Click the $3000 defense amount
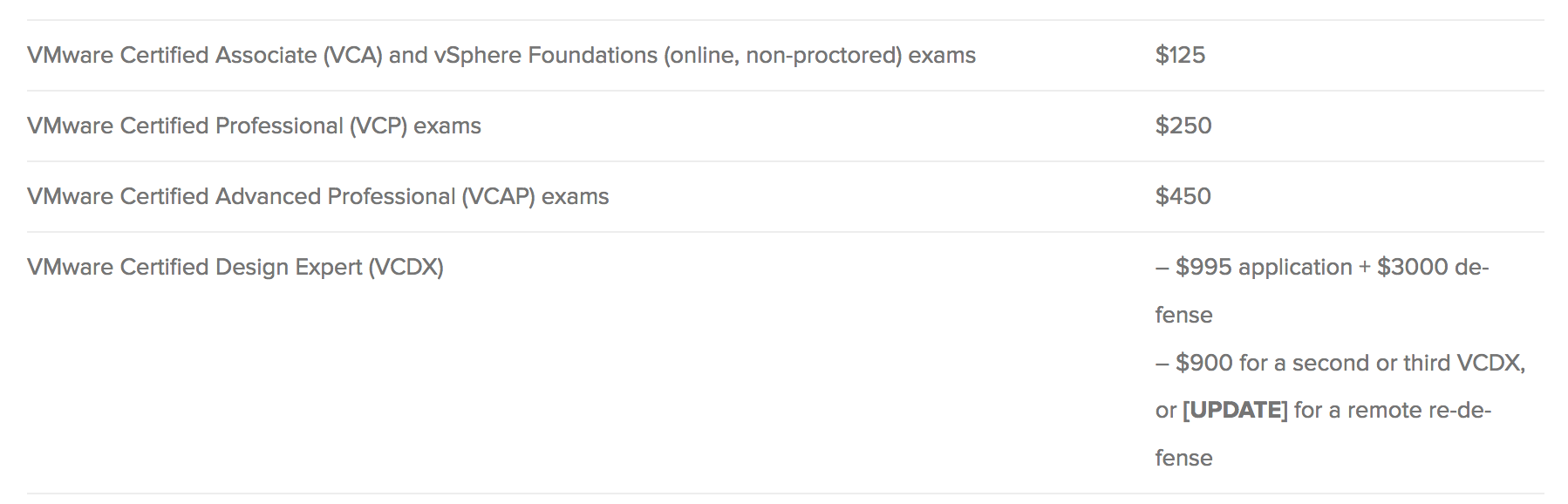The image size is (1568, 504). pyautogui.click(x=1412, y=267)
